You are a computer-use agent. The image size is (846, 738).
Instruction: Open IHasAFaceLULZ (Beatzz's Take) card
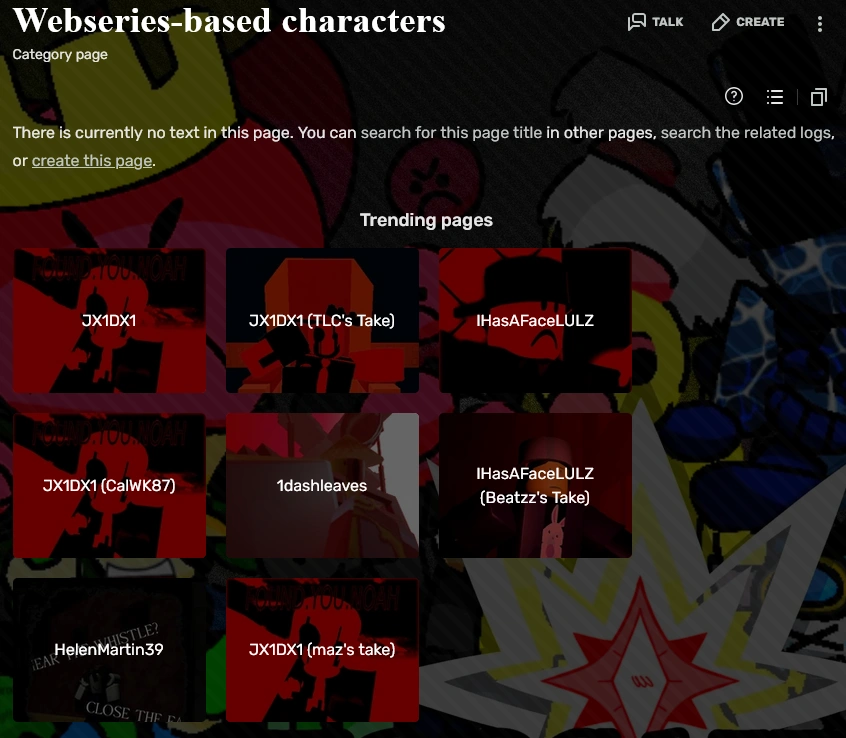(x=535, y=486)
